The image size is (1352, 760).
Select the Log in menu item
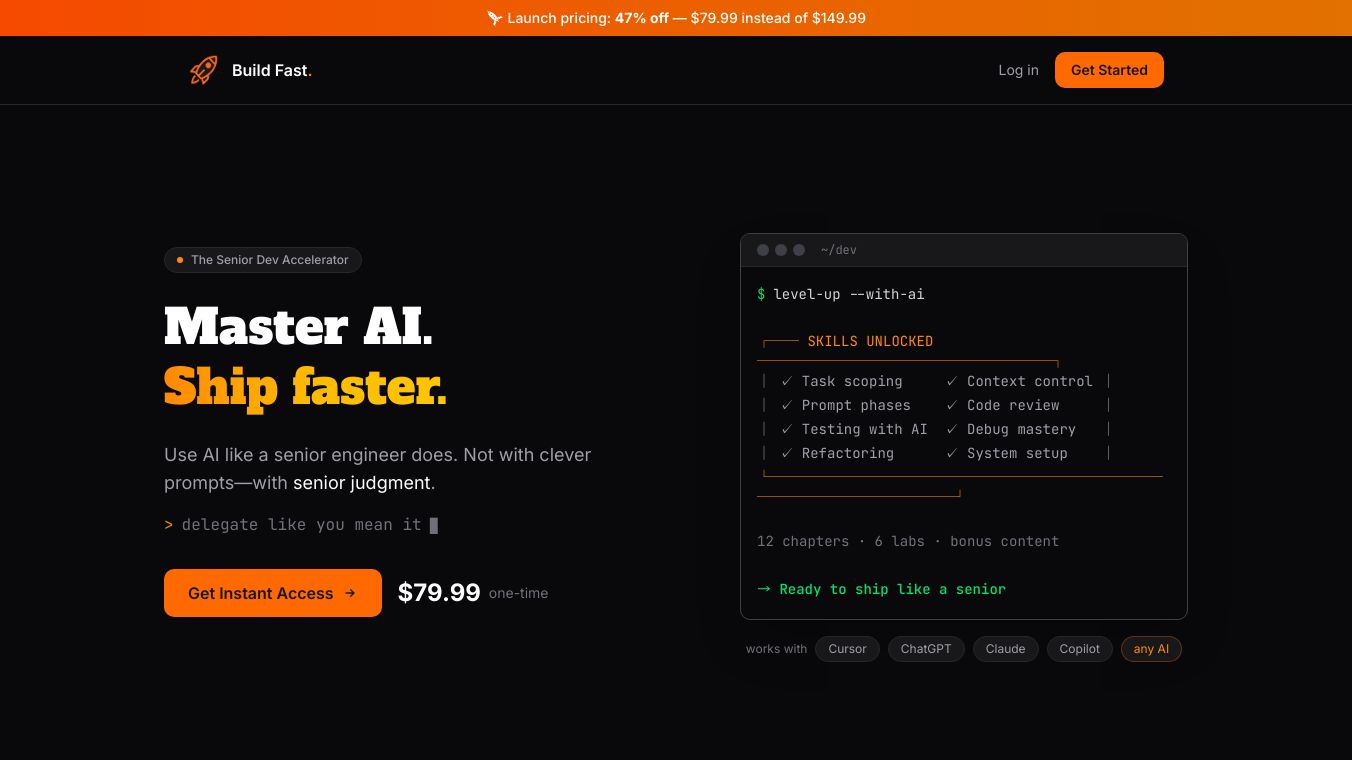pyautogui.click(x=1018, y=70)
